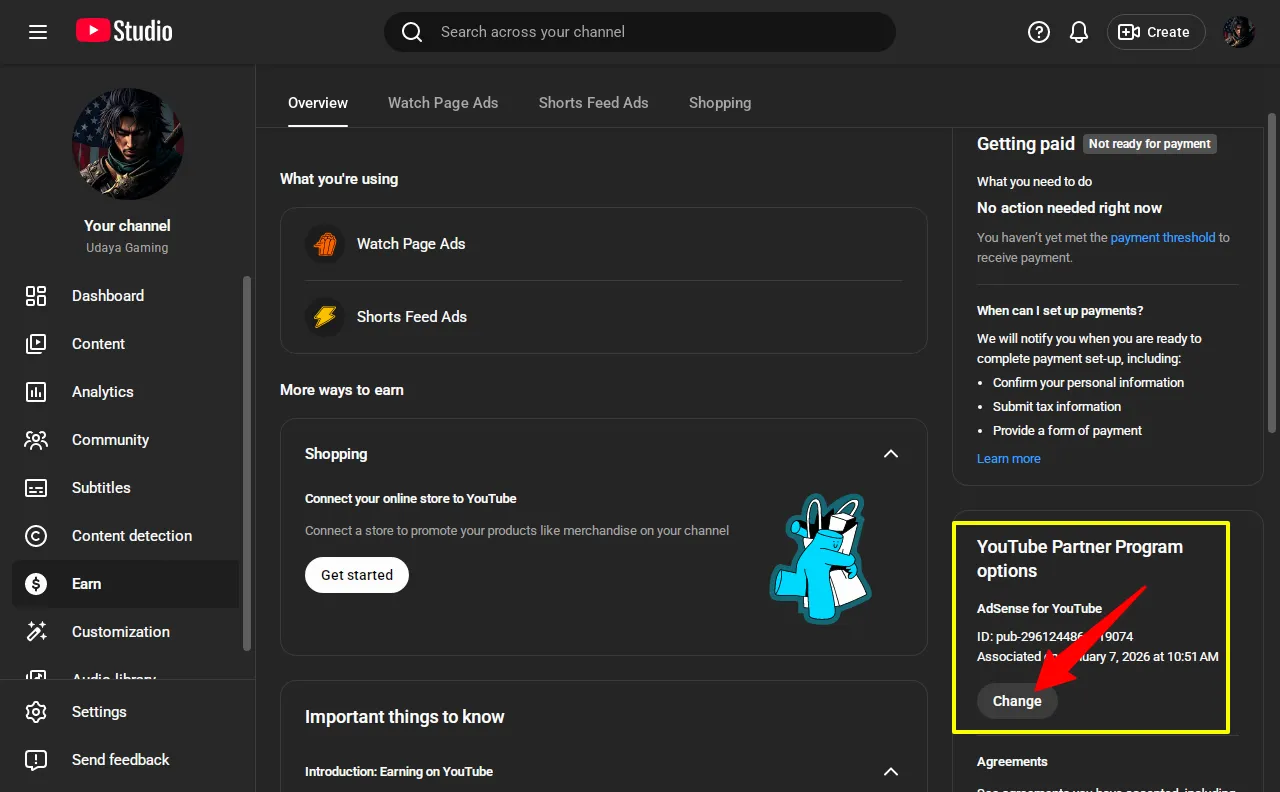Click into the channel search field

(640, 32)
